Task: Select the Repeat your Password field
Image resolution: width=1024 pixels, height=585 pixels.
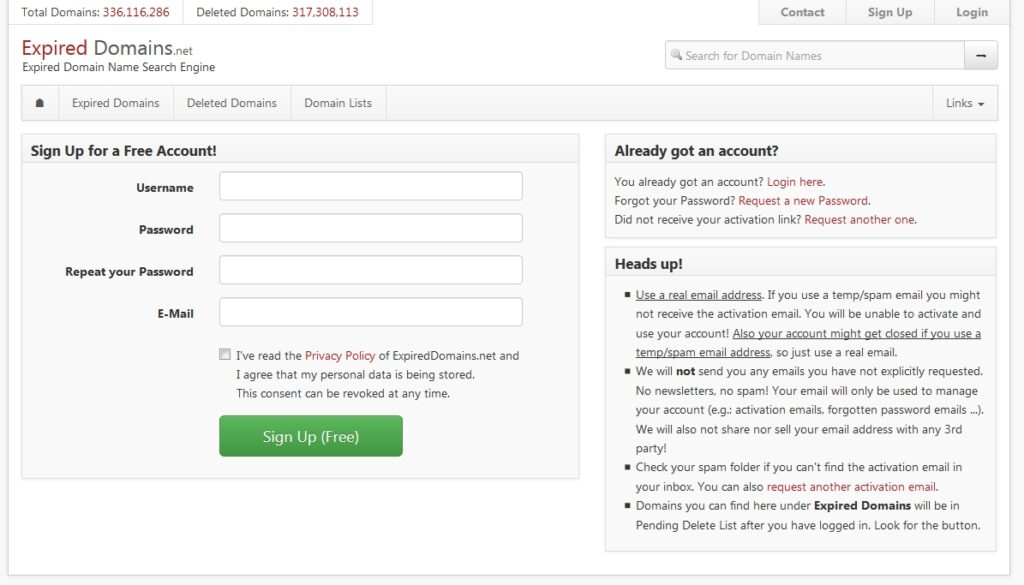Action: (x=370, y=270)
